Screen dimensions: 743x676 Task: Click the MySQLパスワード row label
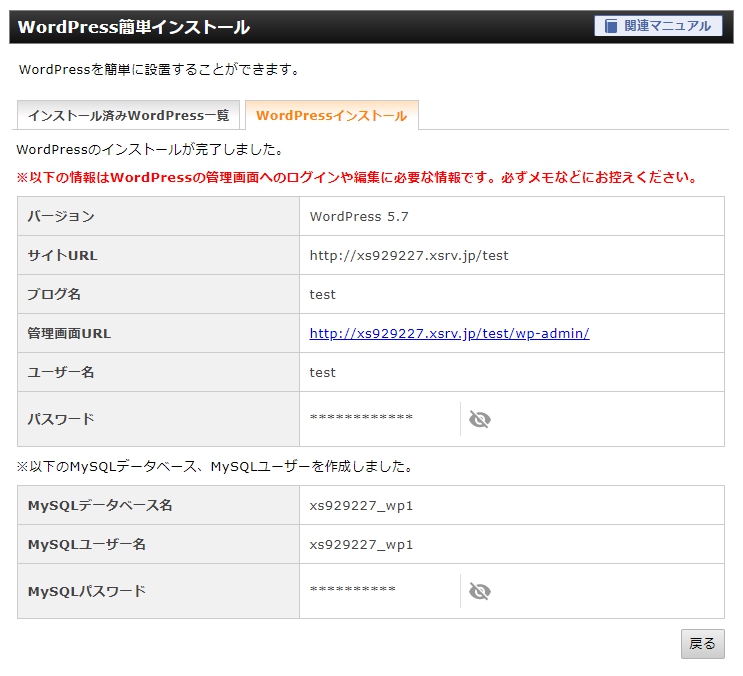pos(87,591)
